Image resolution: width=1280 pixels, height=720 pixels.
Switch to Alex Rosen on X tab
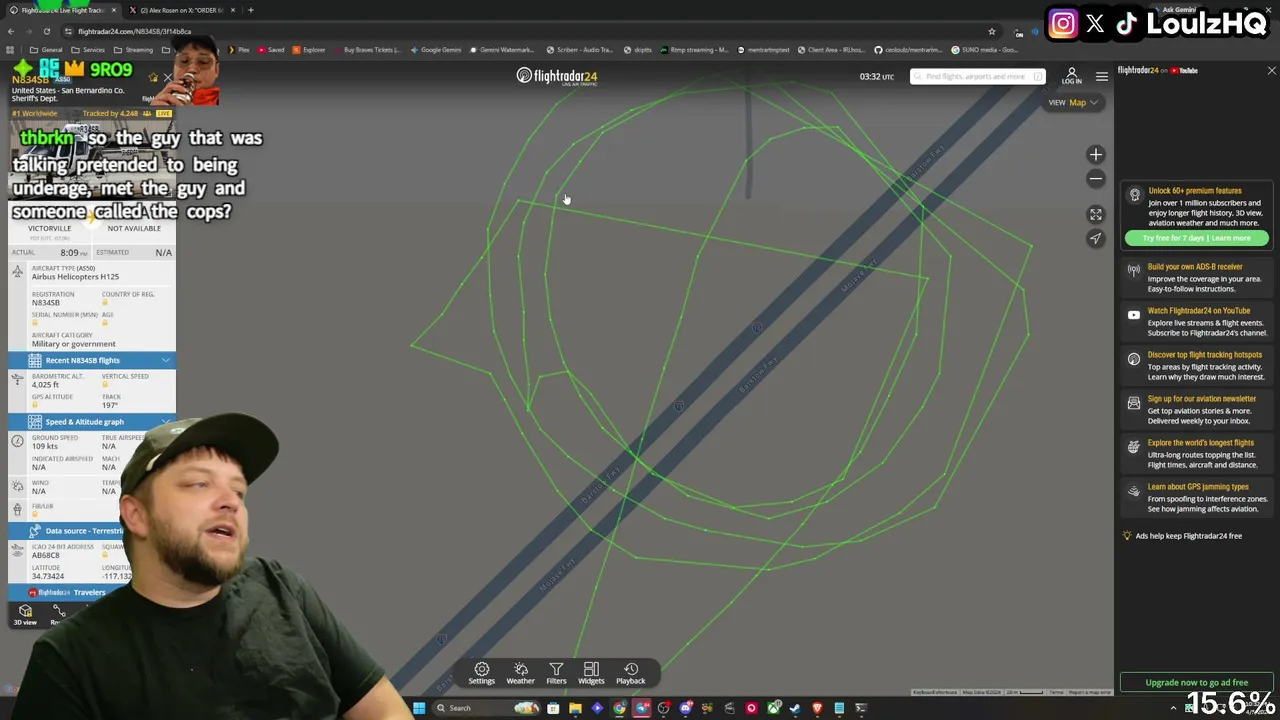[x=181, y=10]
